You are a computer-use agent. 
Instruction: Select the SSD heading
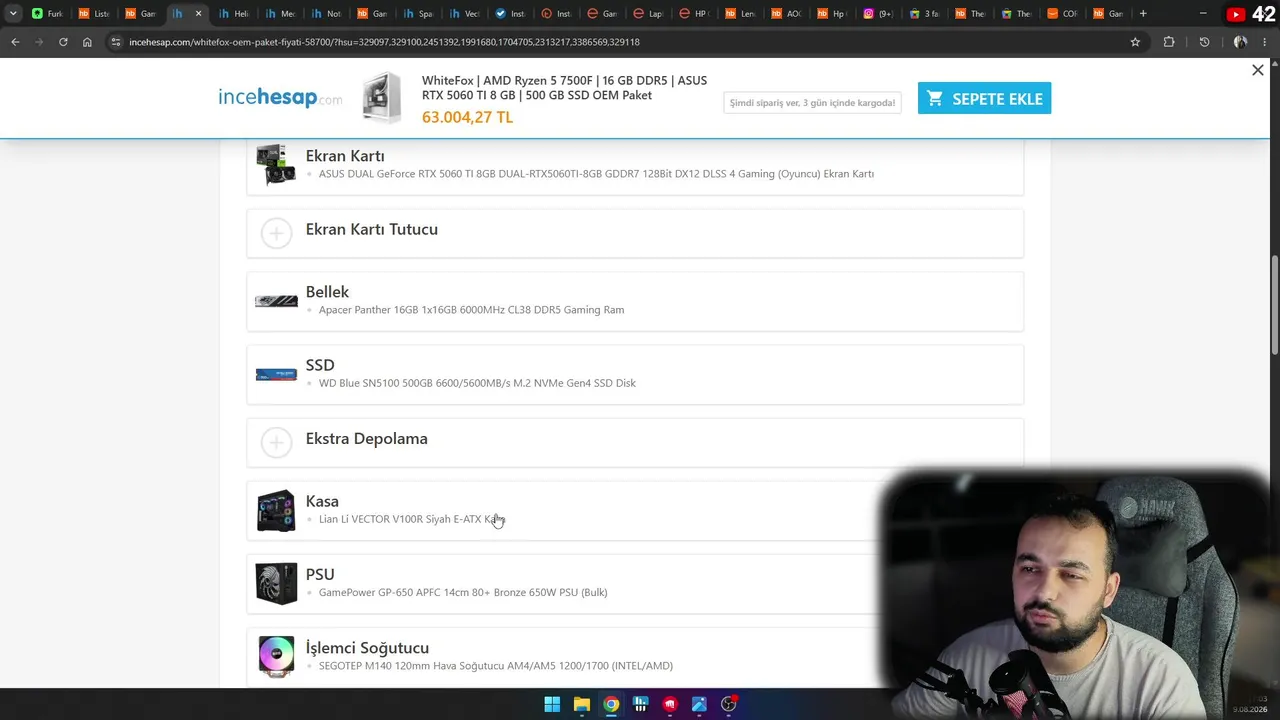tap(320, 365)
